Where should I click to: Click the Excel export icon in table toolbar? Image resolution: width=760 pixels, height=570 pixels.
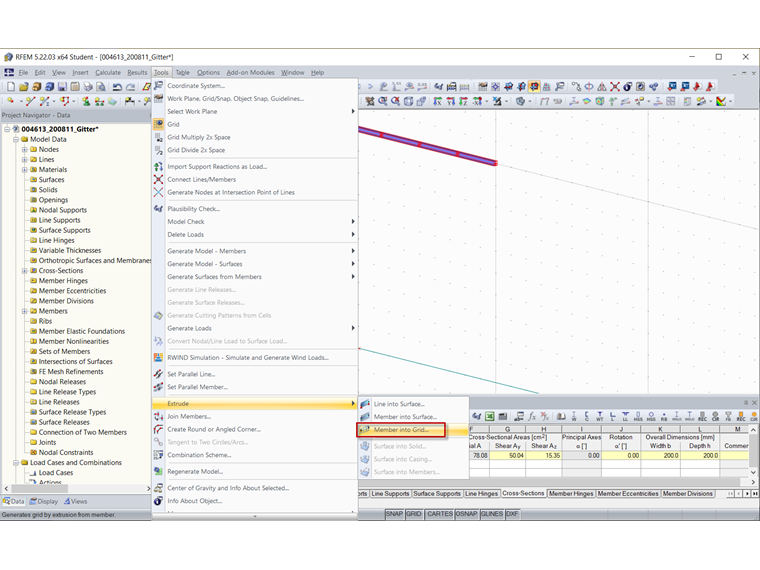tap(490, 416)
